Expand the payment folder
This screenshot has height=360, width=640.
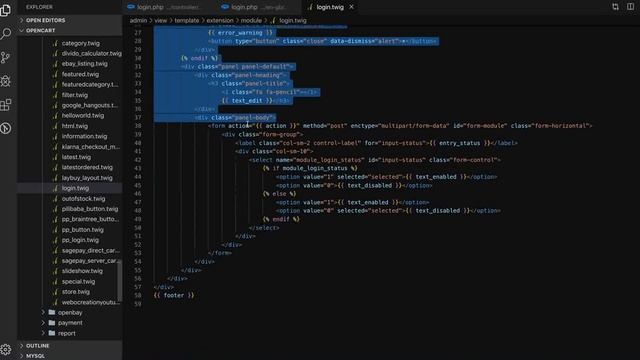[70, 323]
